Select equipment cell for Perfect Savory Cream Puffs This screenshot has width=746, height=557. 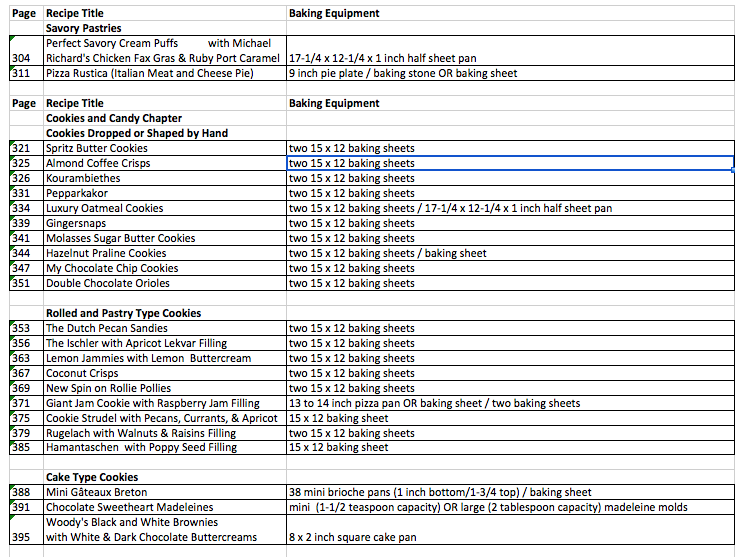tap(510, 50)
